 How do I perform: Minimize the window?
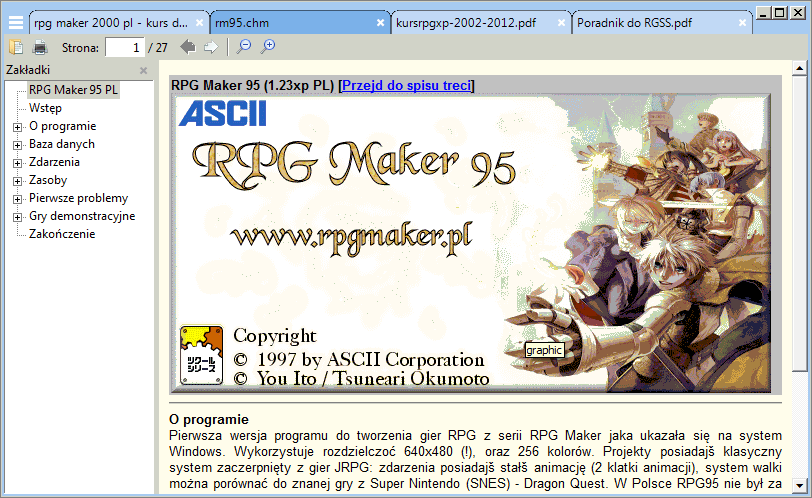tap(762, 12)
